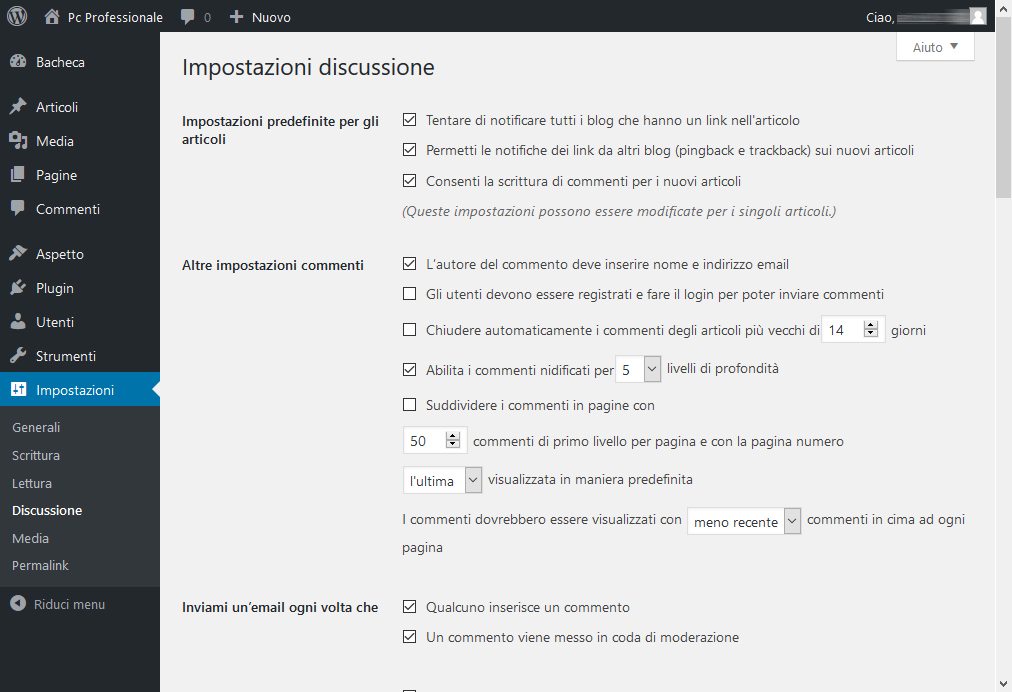Open Aspetto via its paintbrush icon
1012x692 pixels.
click(18, 254)
